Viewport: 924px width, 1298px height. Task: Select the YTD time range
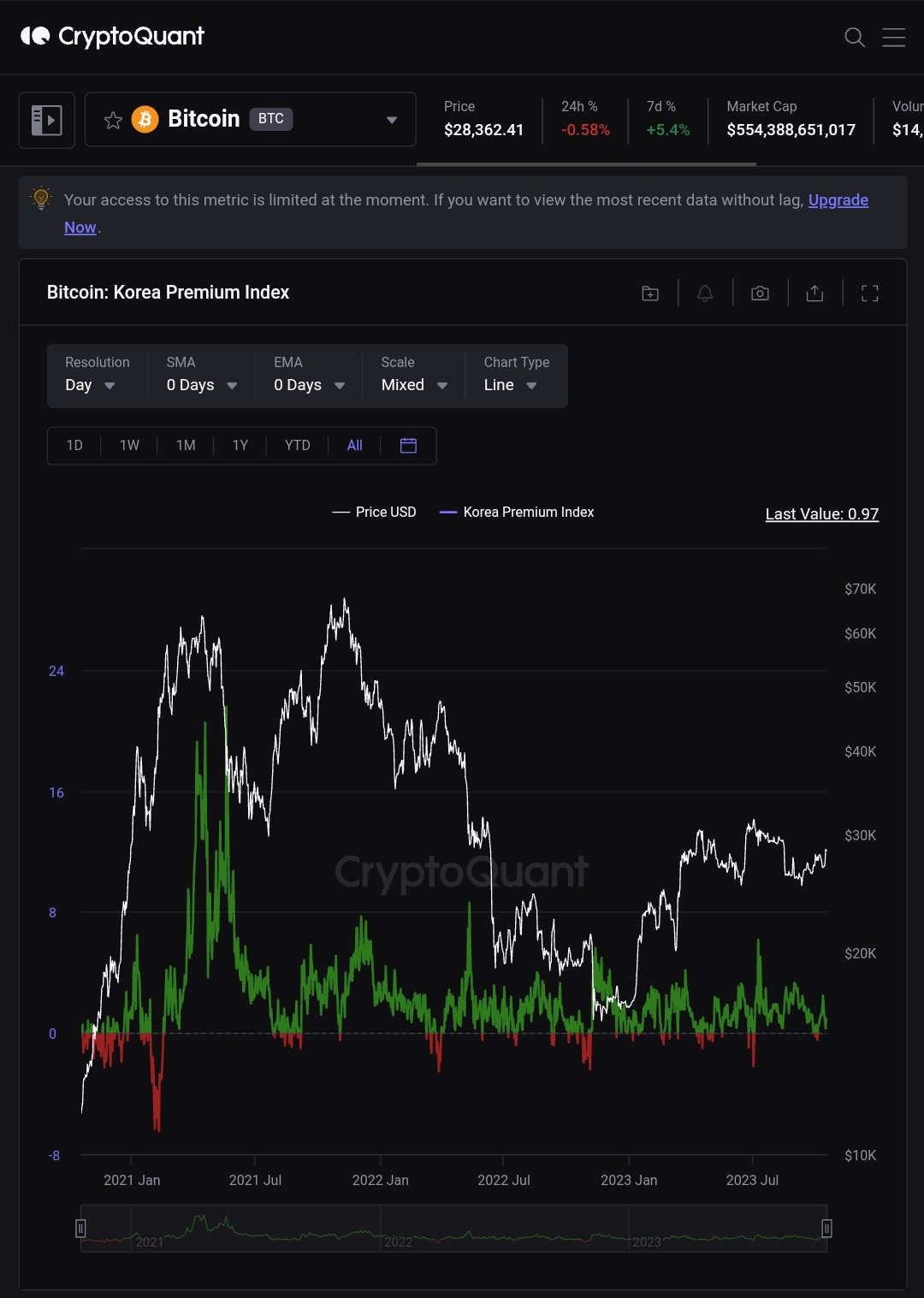tap(297, 445)
